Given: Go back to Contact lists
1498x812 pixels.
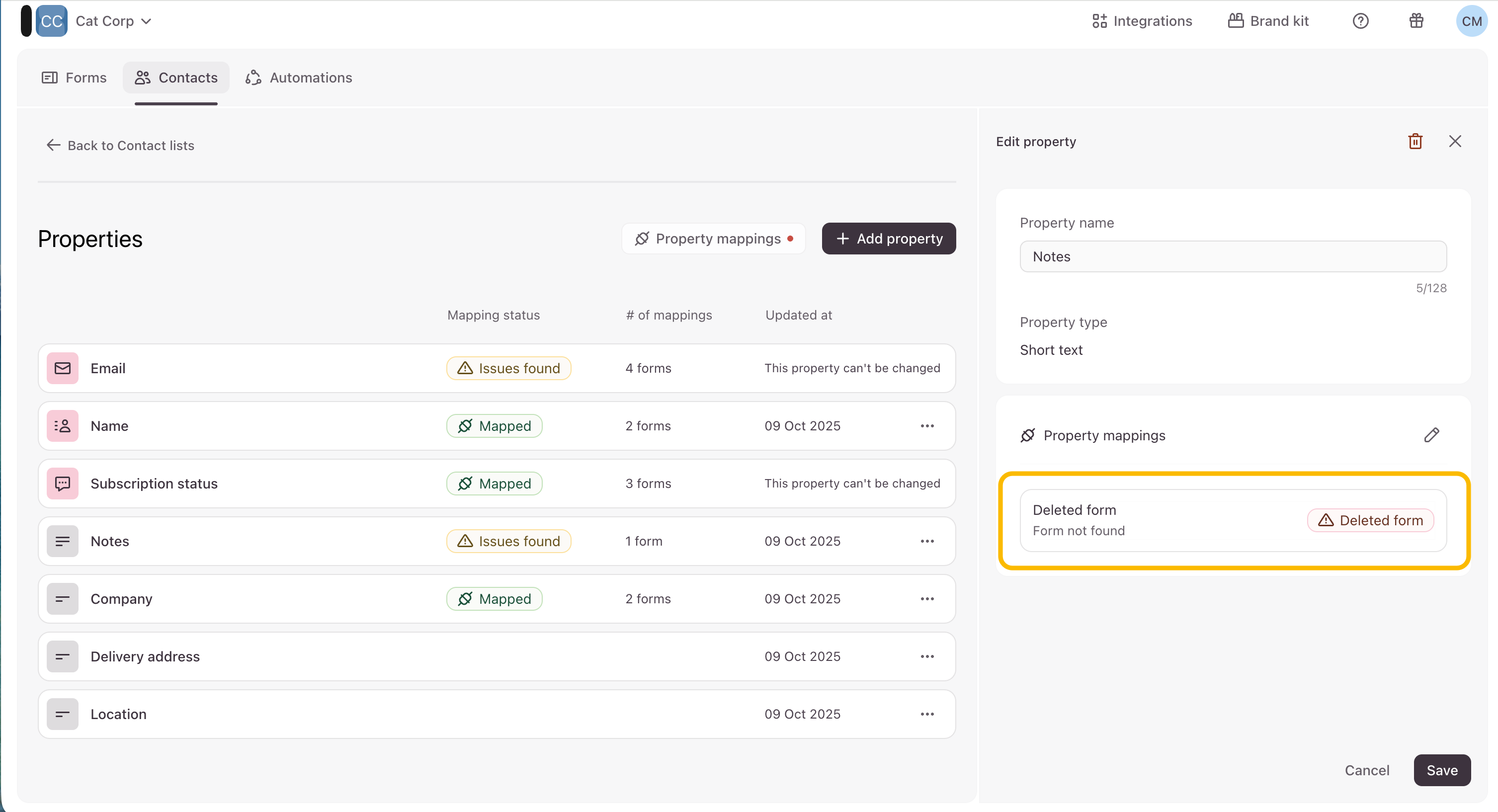Looking at the screenshot, I should (120, 145).
